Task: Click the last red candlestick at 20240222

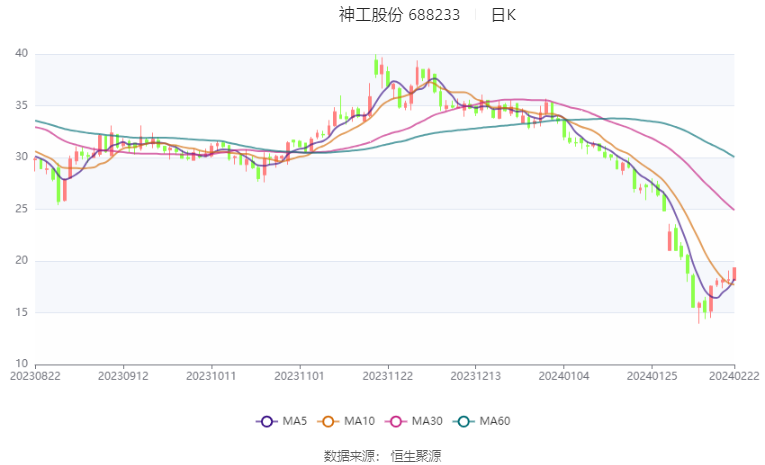Action: tap(734, 273)
